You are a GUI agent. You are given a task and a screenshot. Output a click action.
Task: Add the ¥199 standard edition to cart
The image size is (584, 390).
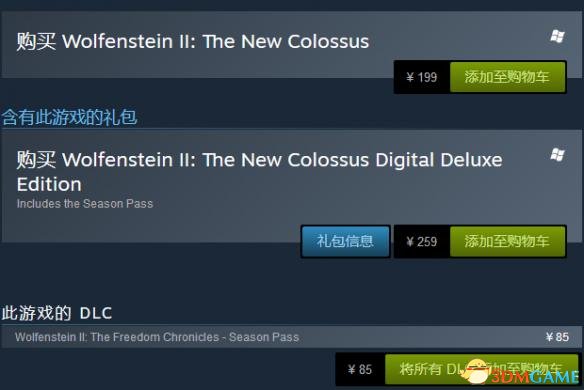508,77
